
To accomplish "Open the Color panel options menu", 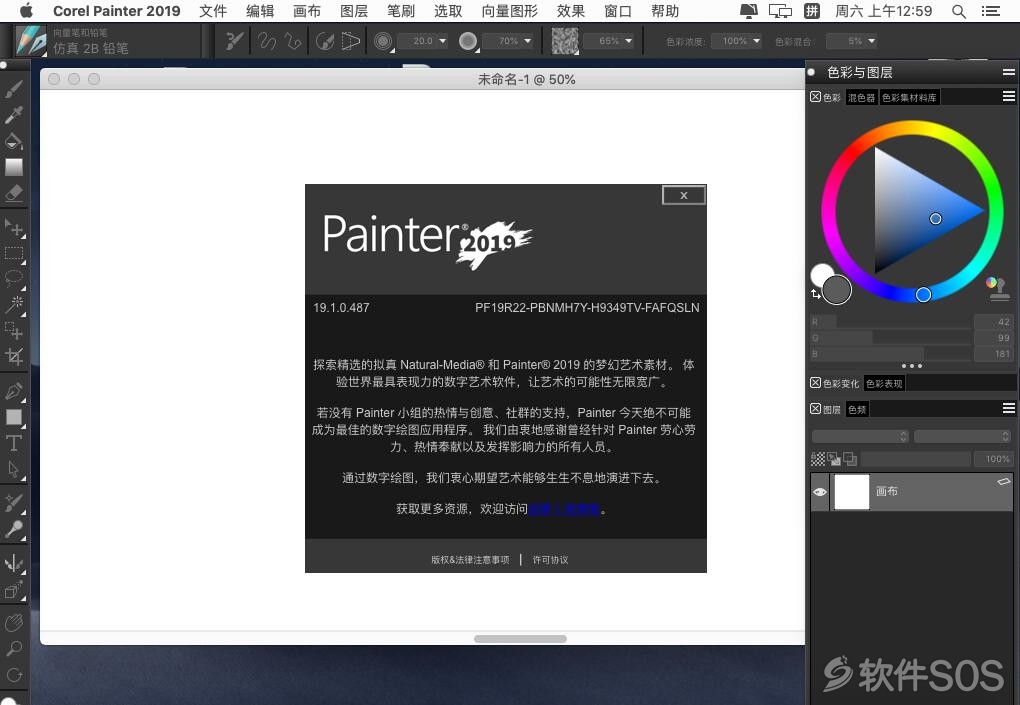I will [1008, 96].
